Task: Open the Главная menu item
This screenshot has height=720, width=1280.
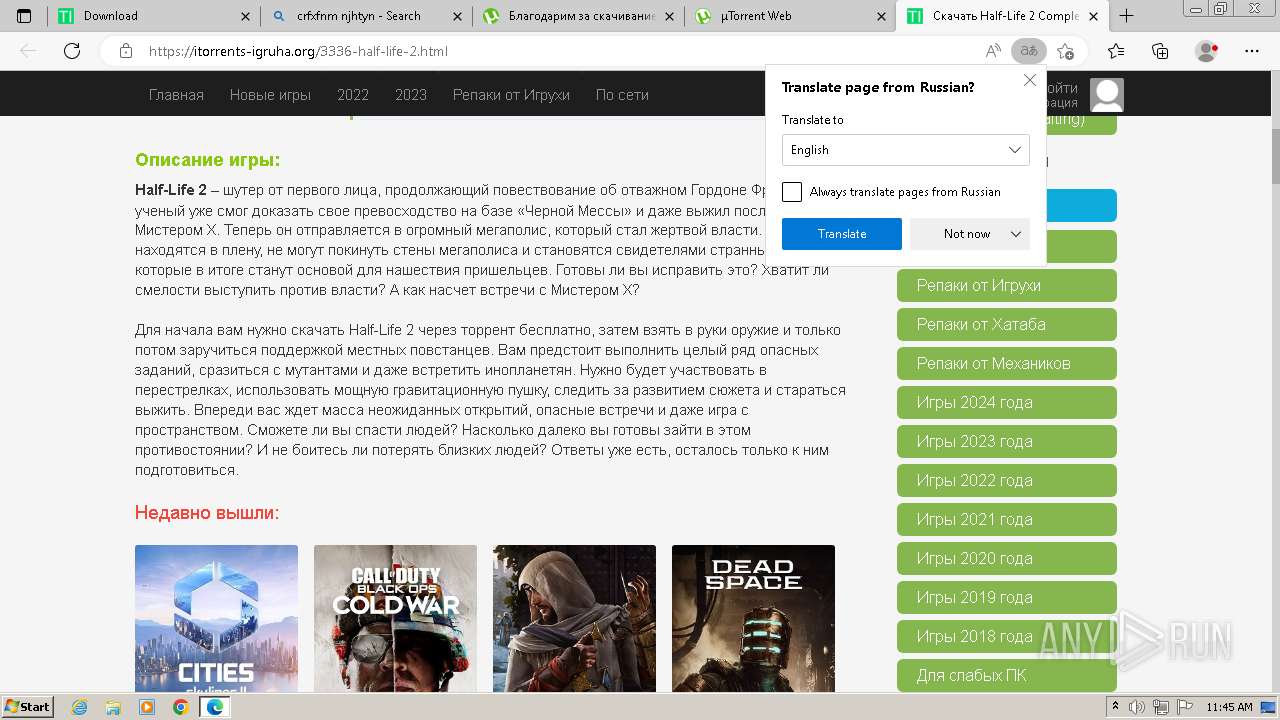Action: [176, 95]
